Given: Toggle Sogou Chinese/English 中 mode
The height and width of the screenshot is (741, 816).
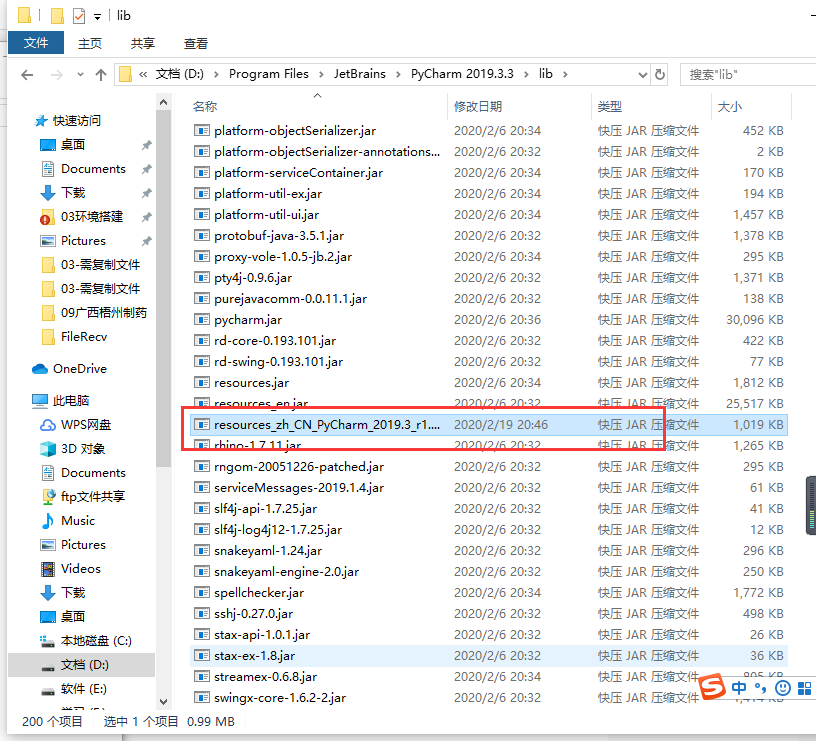Looking at the screenshot, I should (738, 688).
